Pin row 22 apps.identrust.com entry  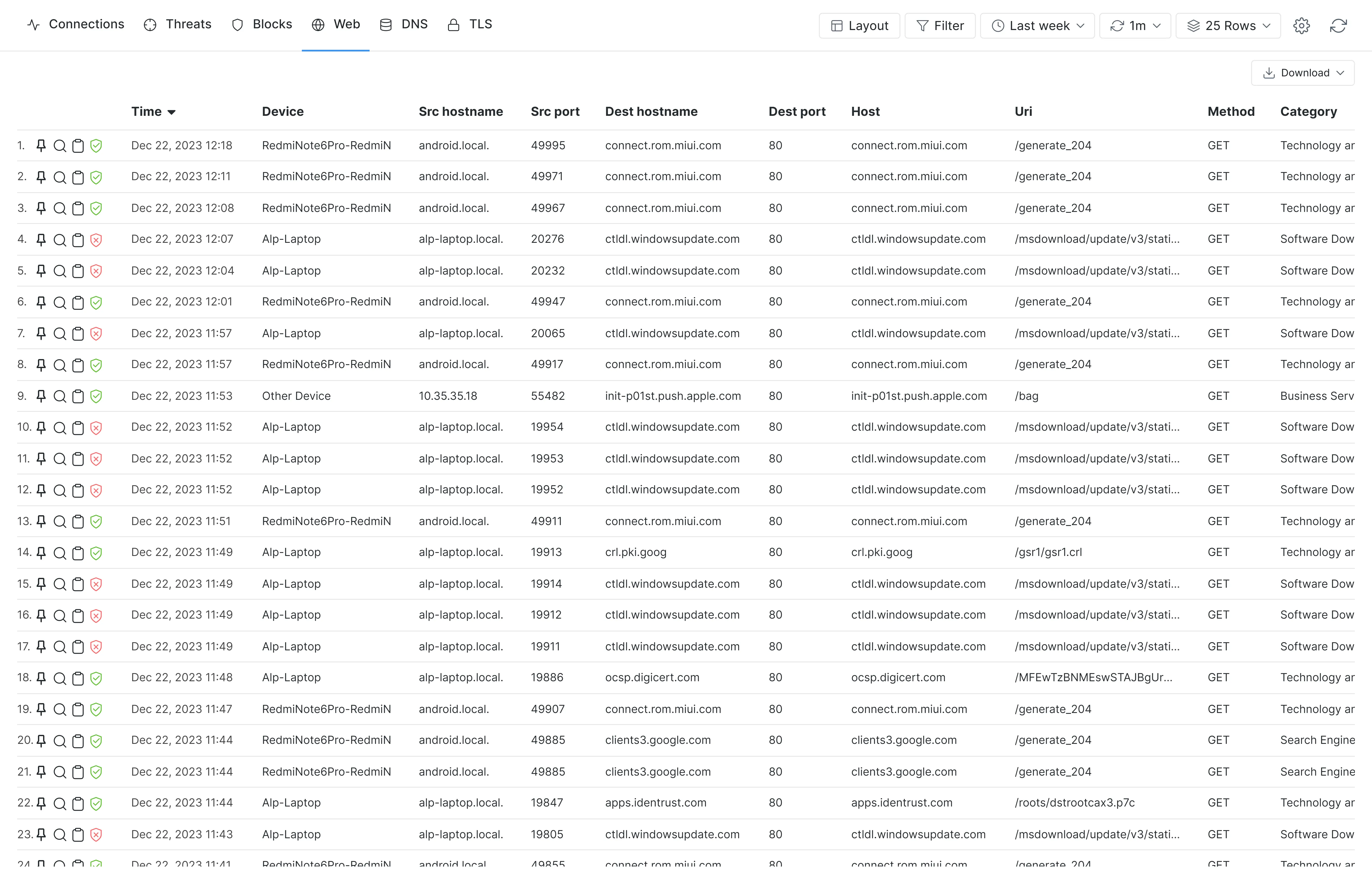(x=41, y=803)
